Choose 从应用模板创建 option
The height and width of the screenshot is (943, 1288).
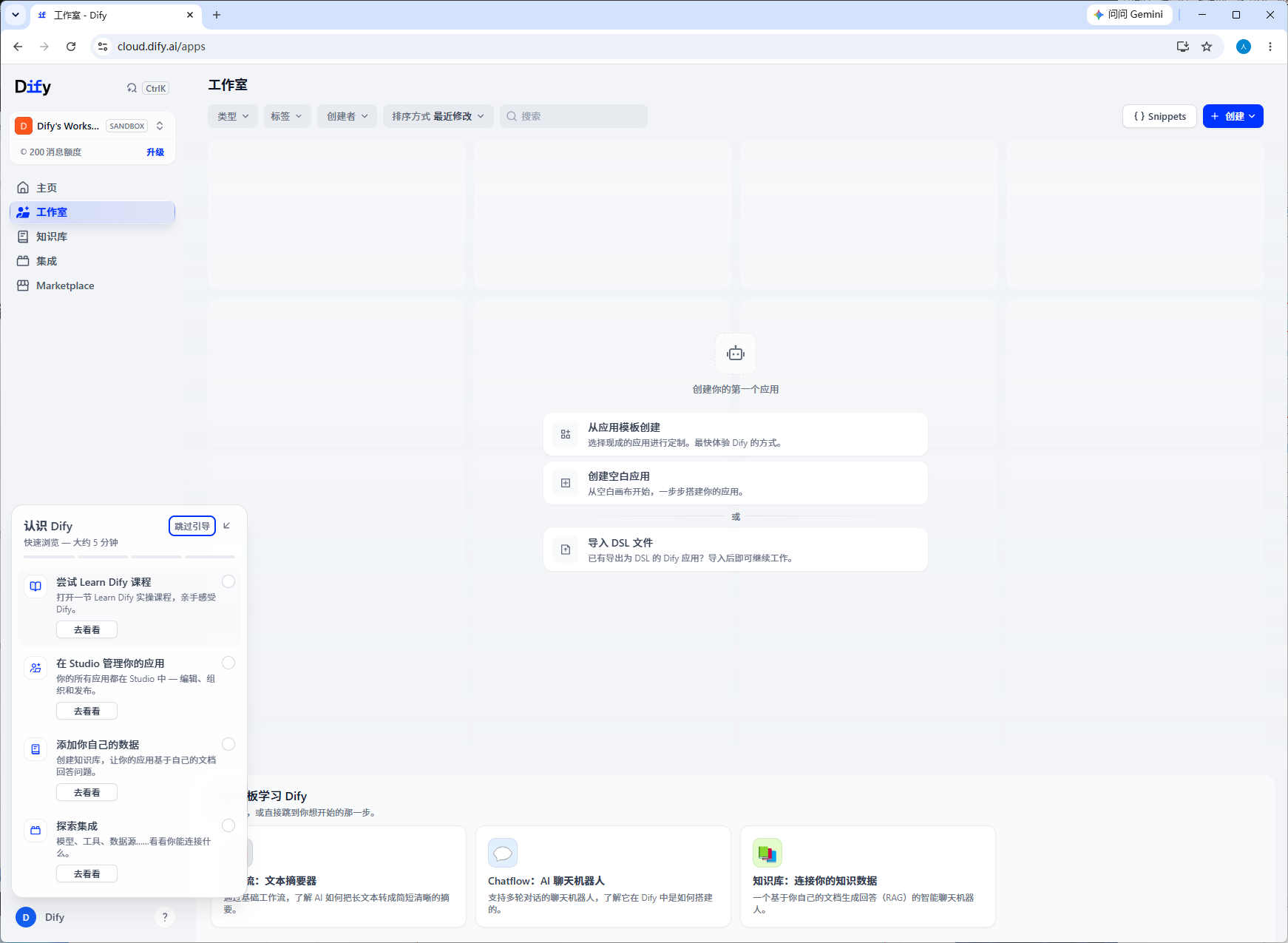pos(736,434)
